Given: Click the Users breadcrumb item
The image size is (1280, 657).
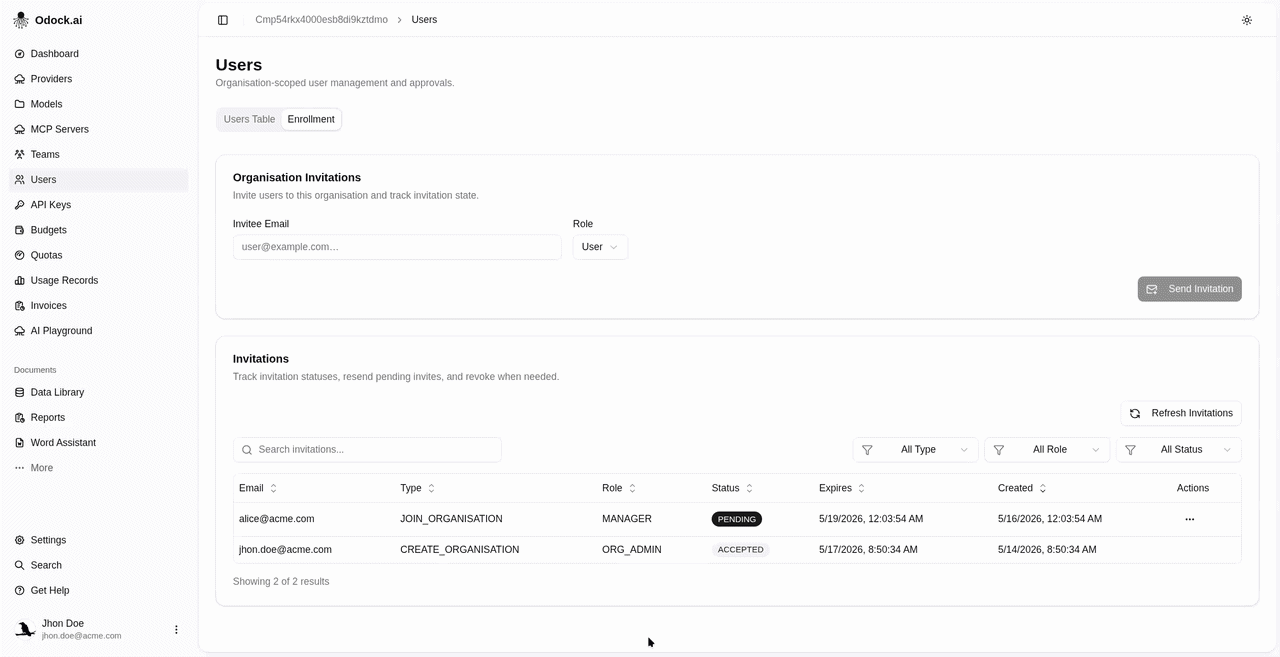Looking at the screenshot, I should point(424,20).
